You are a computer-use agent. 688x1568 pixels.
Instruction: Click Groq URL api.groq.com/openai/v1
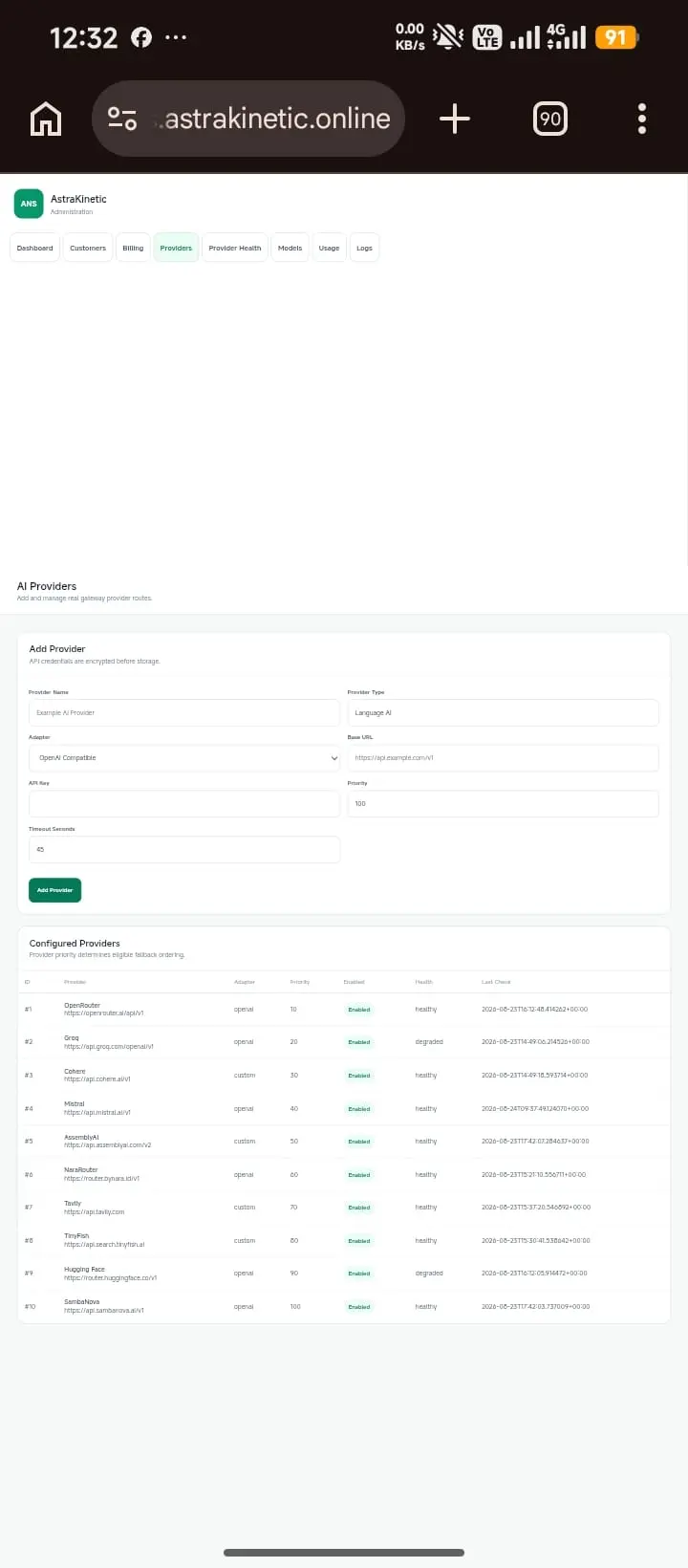click(109, 1047)
